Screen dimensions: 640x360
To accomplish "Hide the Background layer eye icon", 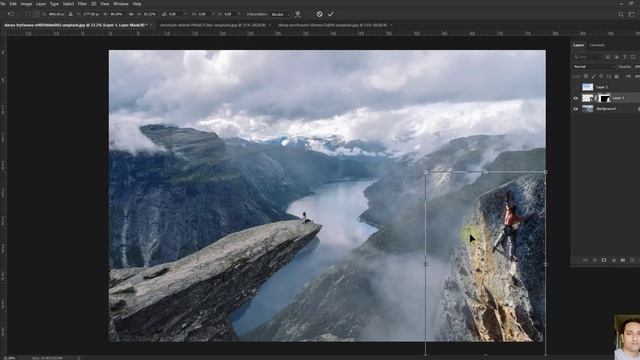I will [x=576, y=109].
